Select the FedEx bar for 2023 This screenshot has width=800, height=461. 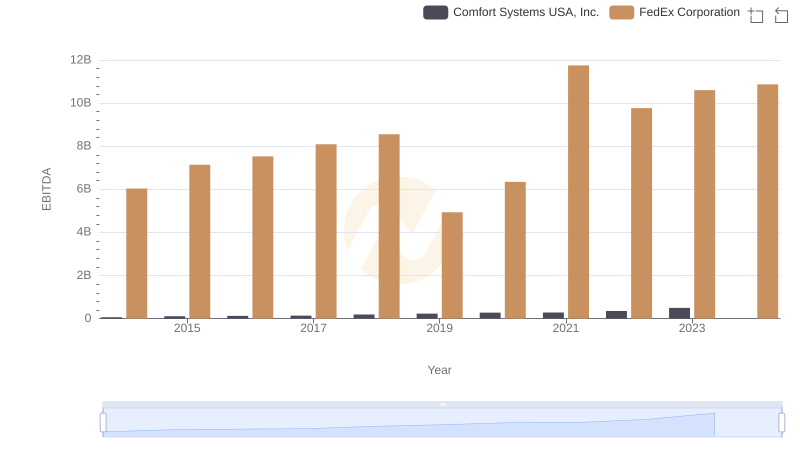point(704,204)
